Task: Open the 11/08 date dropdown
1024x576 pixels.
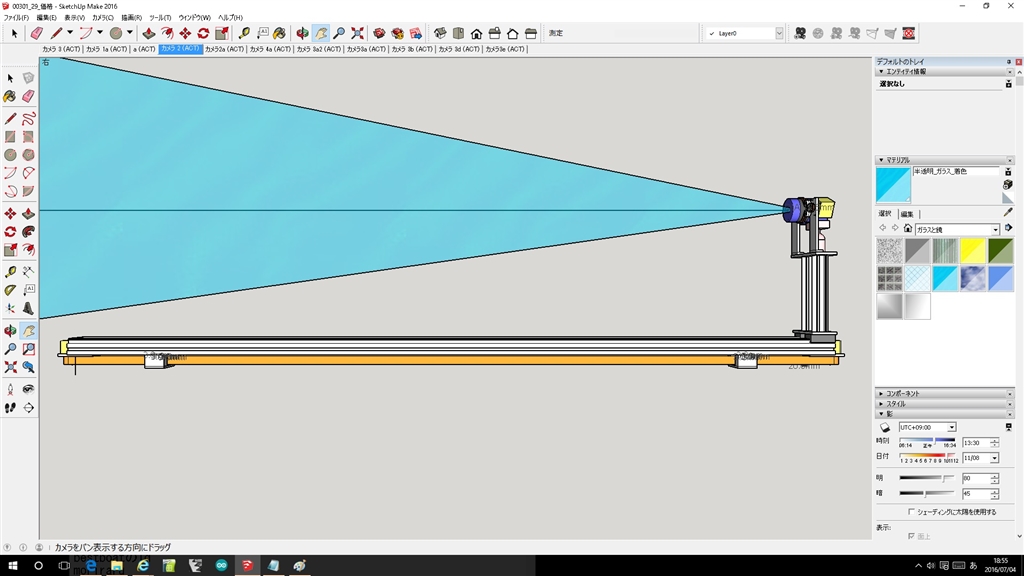Action: click(994, 458)
